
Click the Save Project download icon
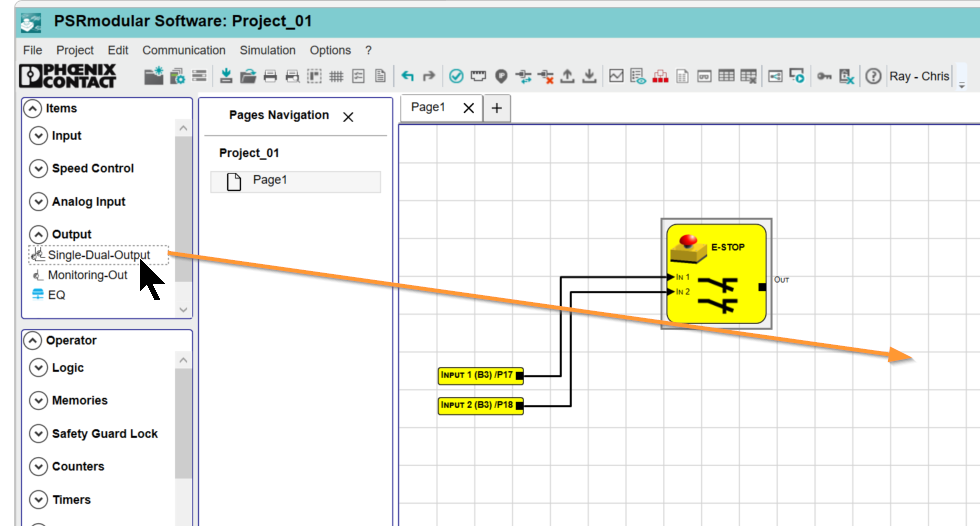pos(226,76)
